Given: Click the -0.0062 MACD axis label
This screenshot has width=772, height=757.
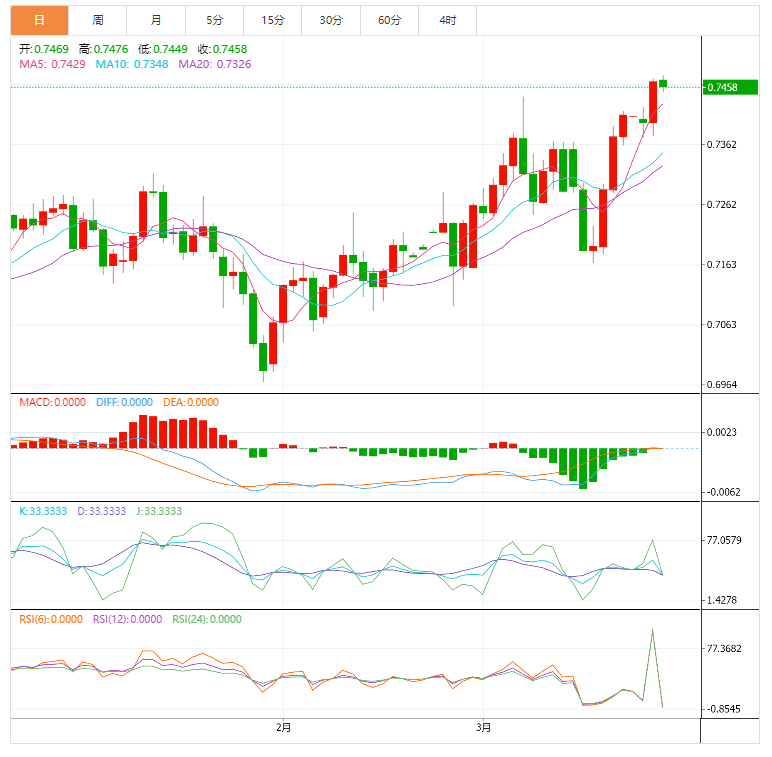Looking at the screenshot, I should coord(723,492).
